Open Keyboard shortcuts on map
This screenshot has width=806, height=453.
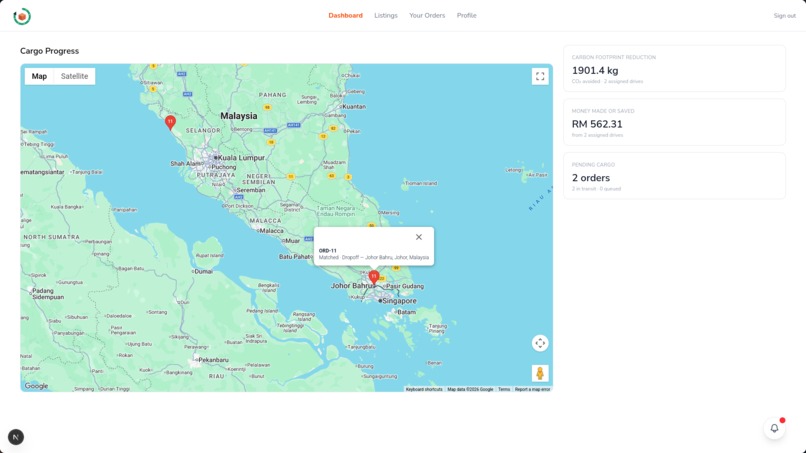click(x=424, y=389)
